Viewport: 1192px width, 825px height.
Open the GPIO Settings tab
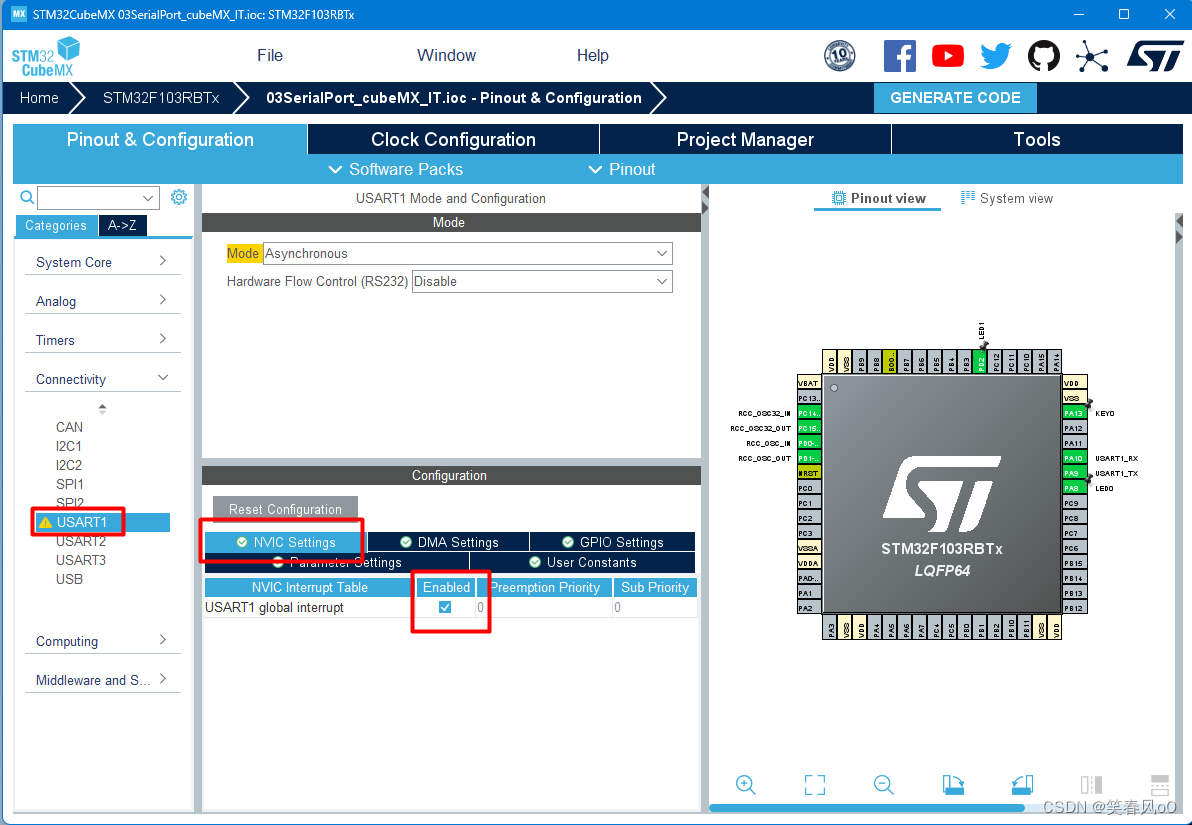613,542
